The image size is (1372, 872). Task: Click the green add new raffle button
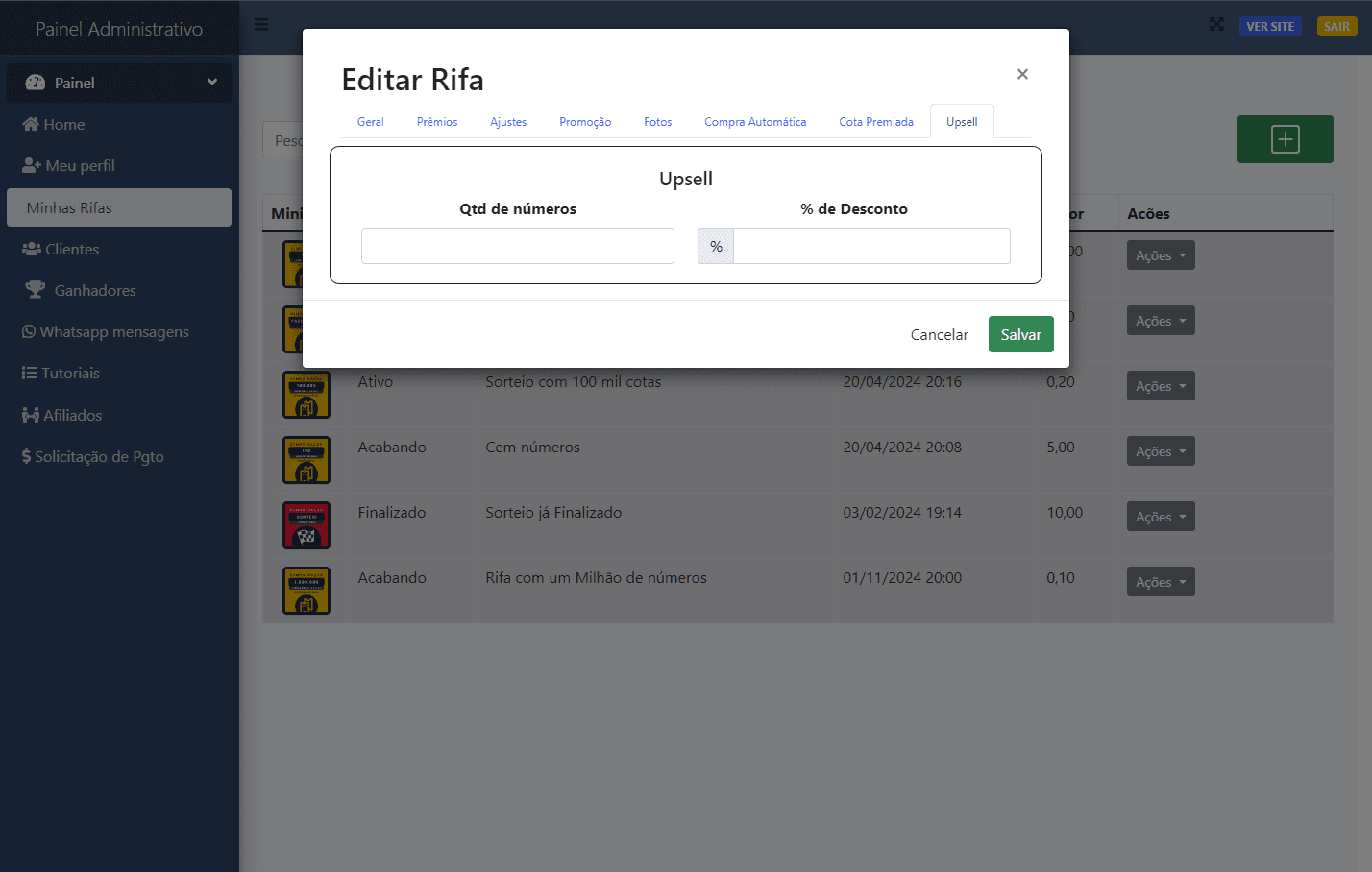point(1285,139)
